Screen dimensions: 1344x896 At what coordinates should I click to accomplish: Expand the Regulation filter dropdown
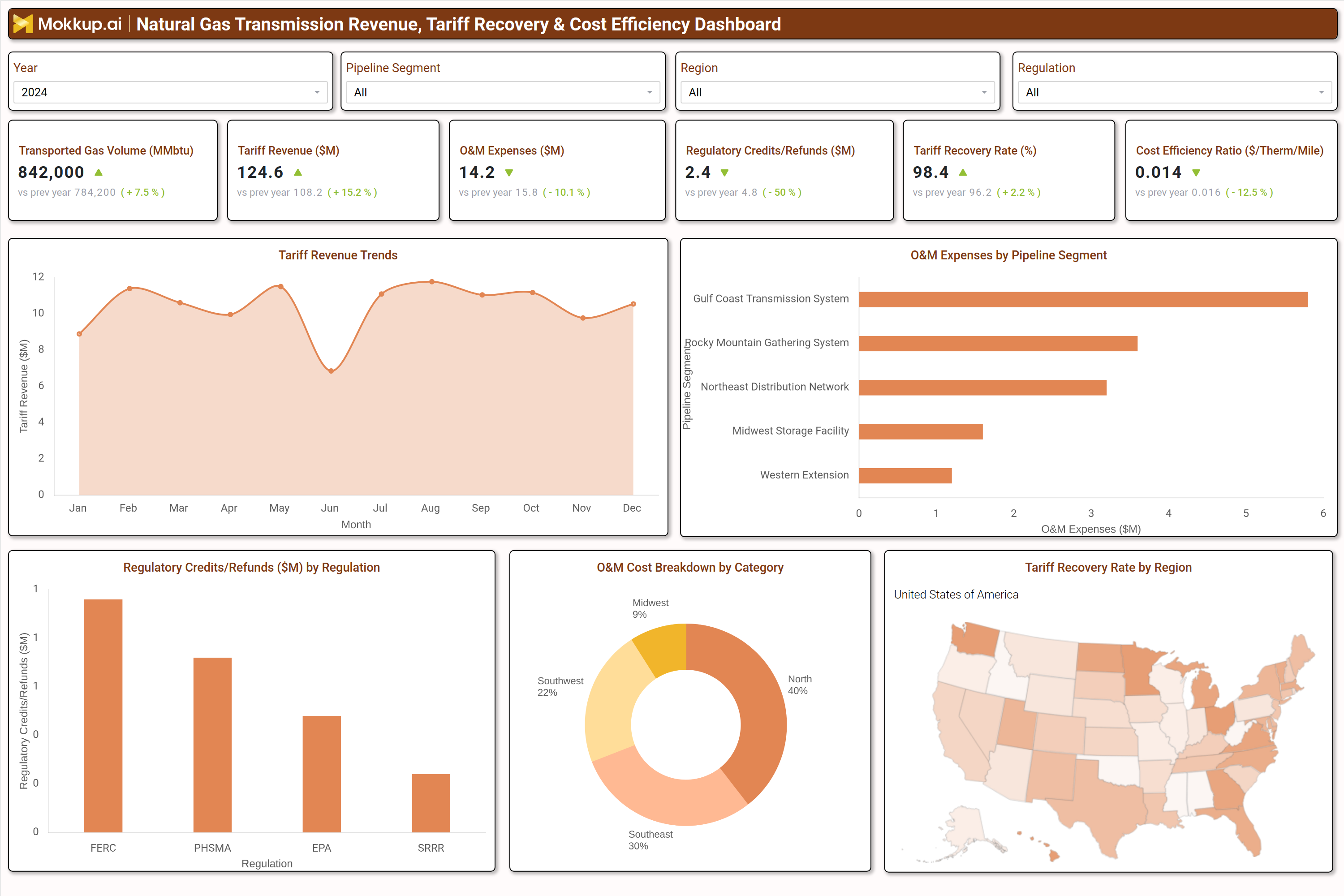pyautogui.click(x=1174, y=92)
